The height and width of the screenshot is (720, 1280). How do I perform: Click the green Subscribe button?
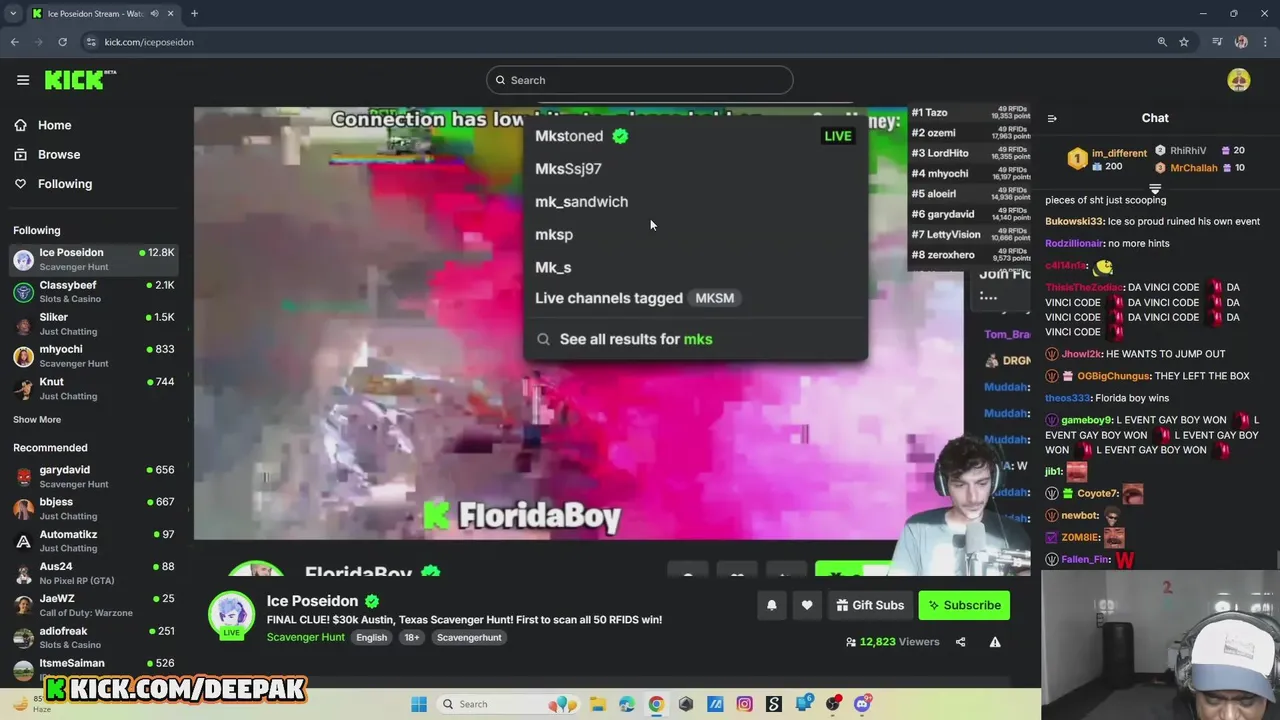[965, 605]
